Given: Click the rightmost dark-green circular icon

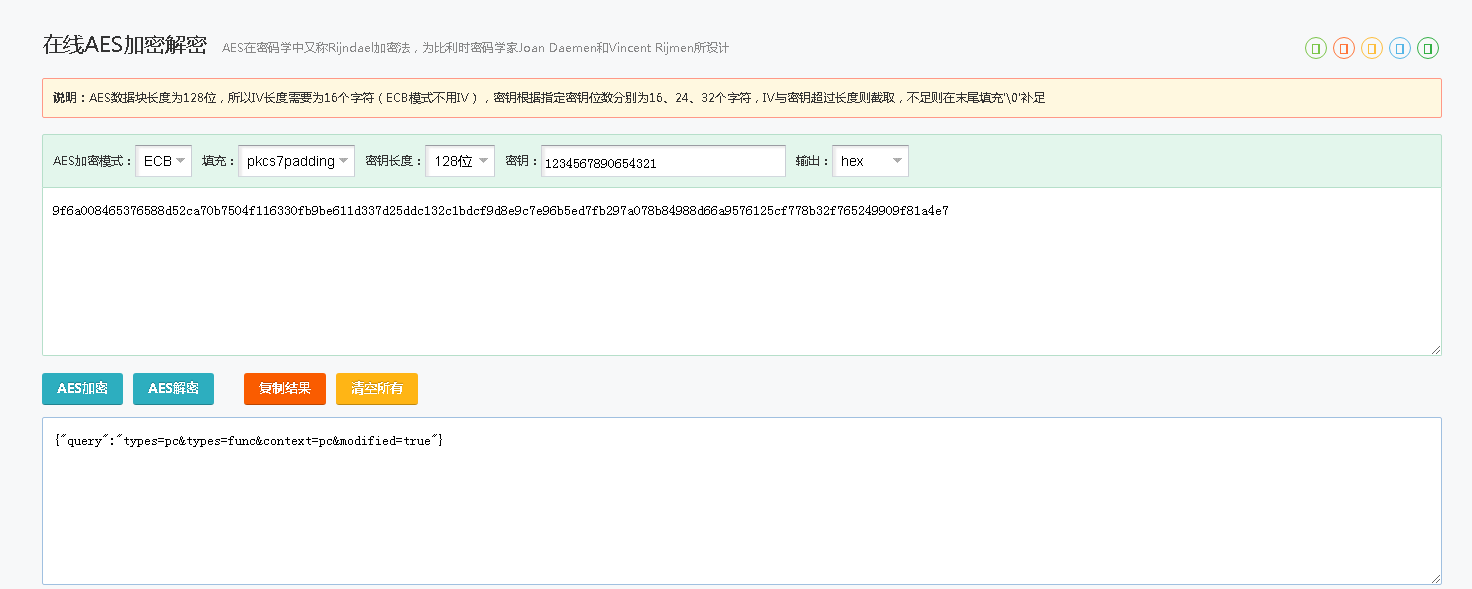Looking at the screenshot, I should (x=1428, y=48).
